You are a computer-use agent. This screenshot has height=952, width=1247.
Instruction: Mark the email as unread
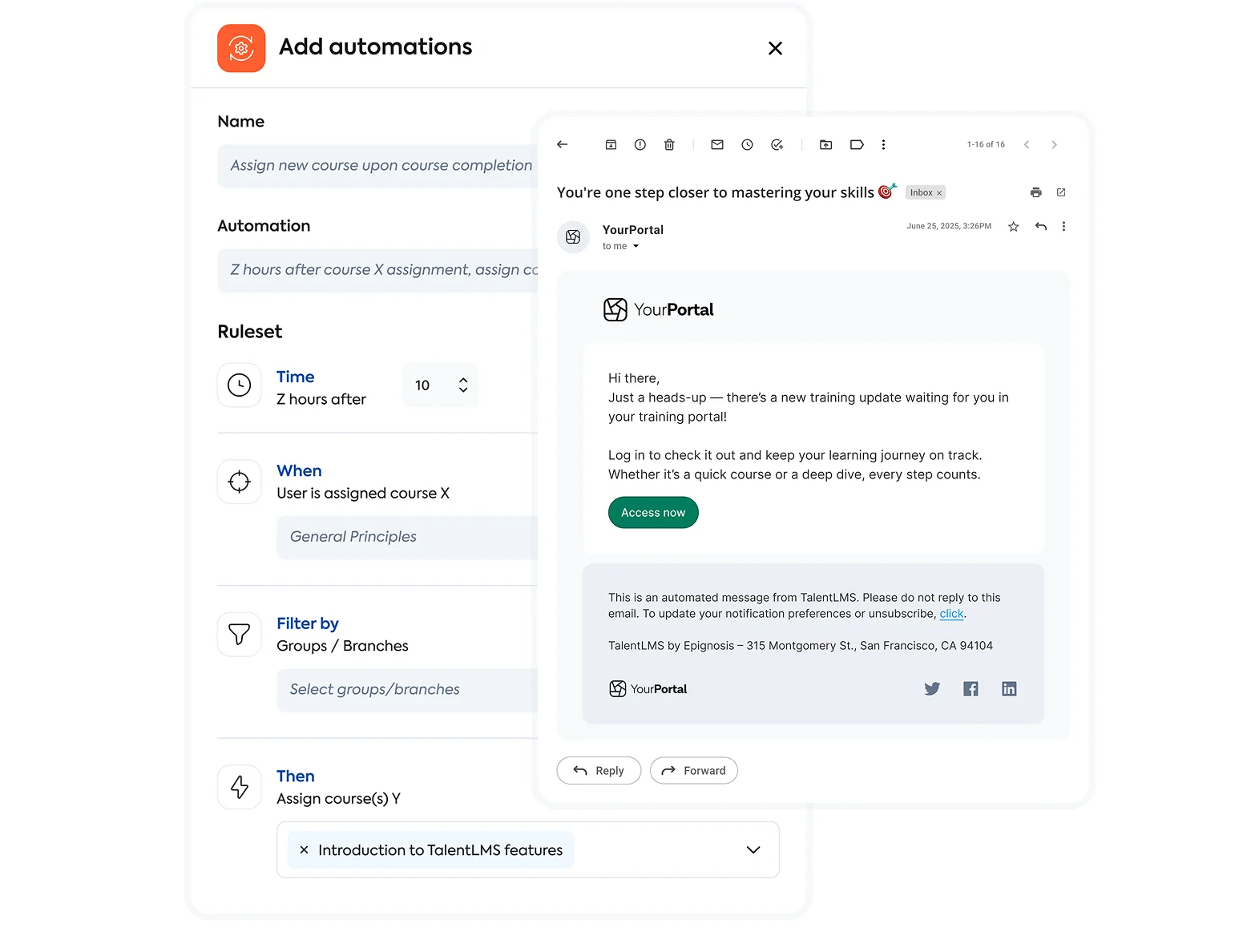click(x=717, y=145)
